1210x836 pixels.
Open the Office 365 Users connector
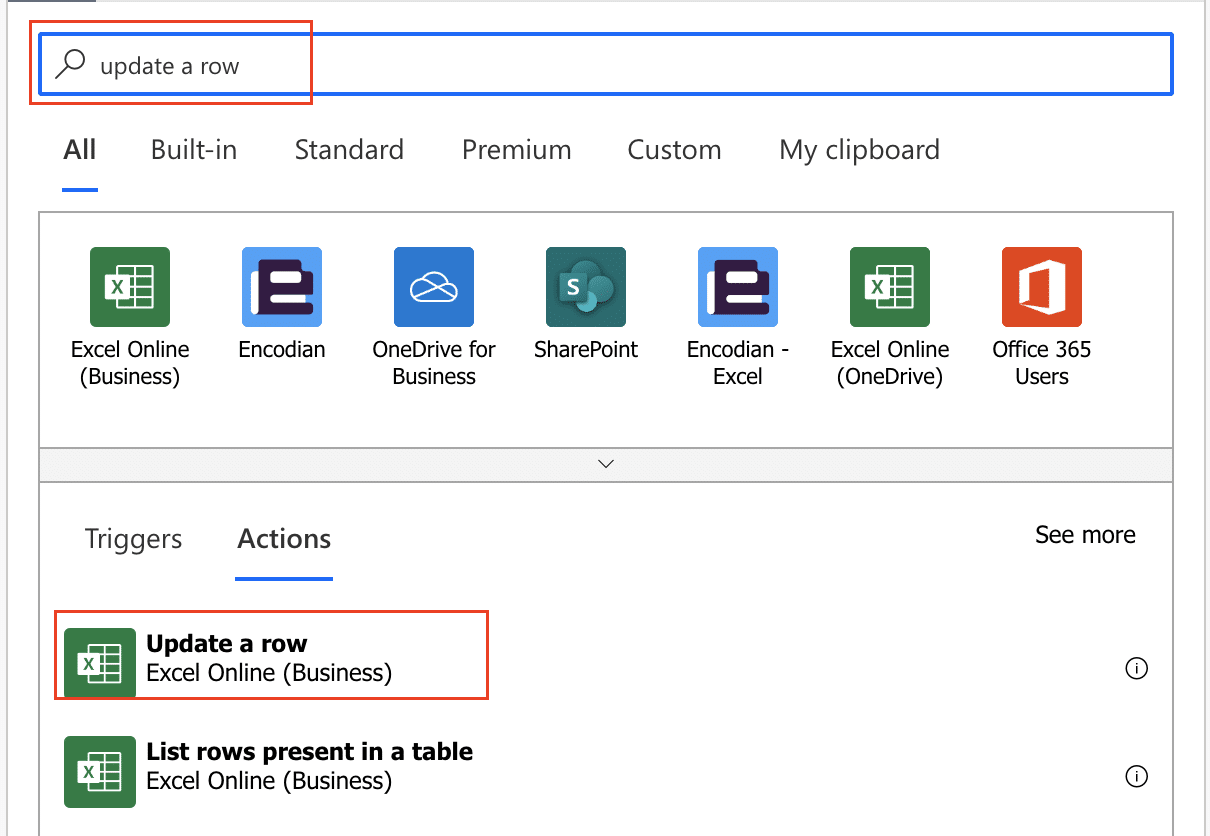pos(1042,287)
